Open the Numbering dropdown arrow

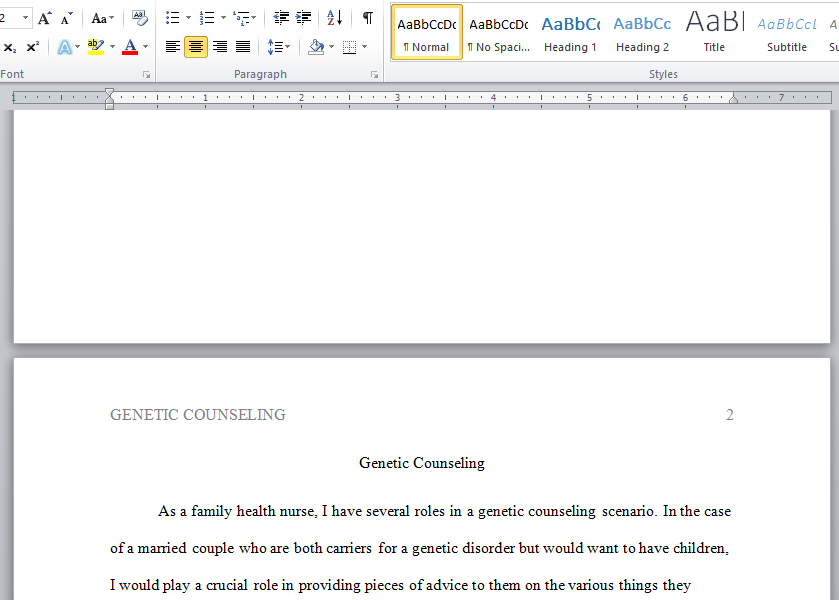223,18
